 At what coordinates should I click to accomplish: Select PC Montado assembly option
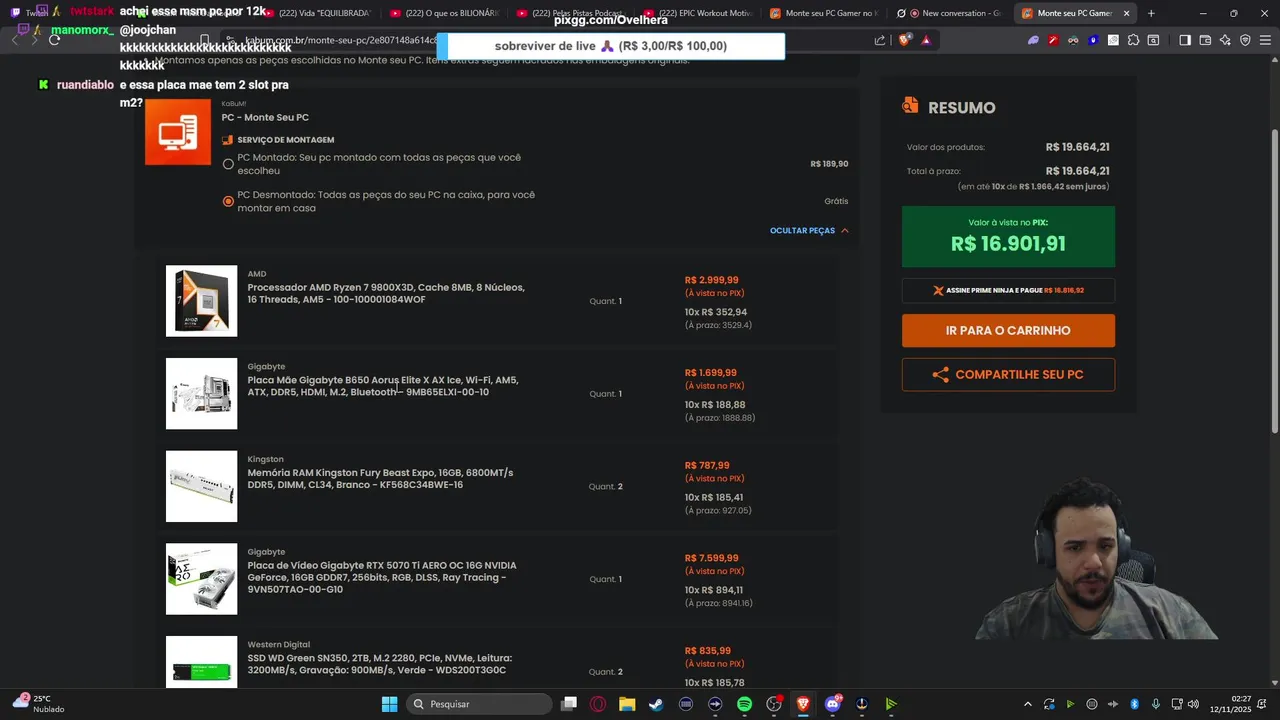(x=228, y=164)
